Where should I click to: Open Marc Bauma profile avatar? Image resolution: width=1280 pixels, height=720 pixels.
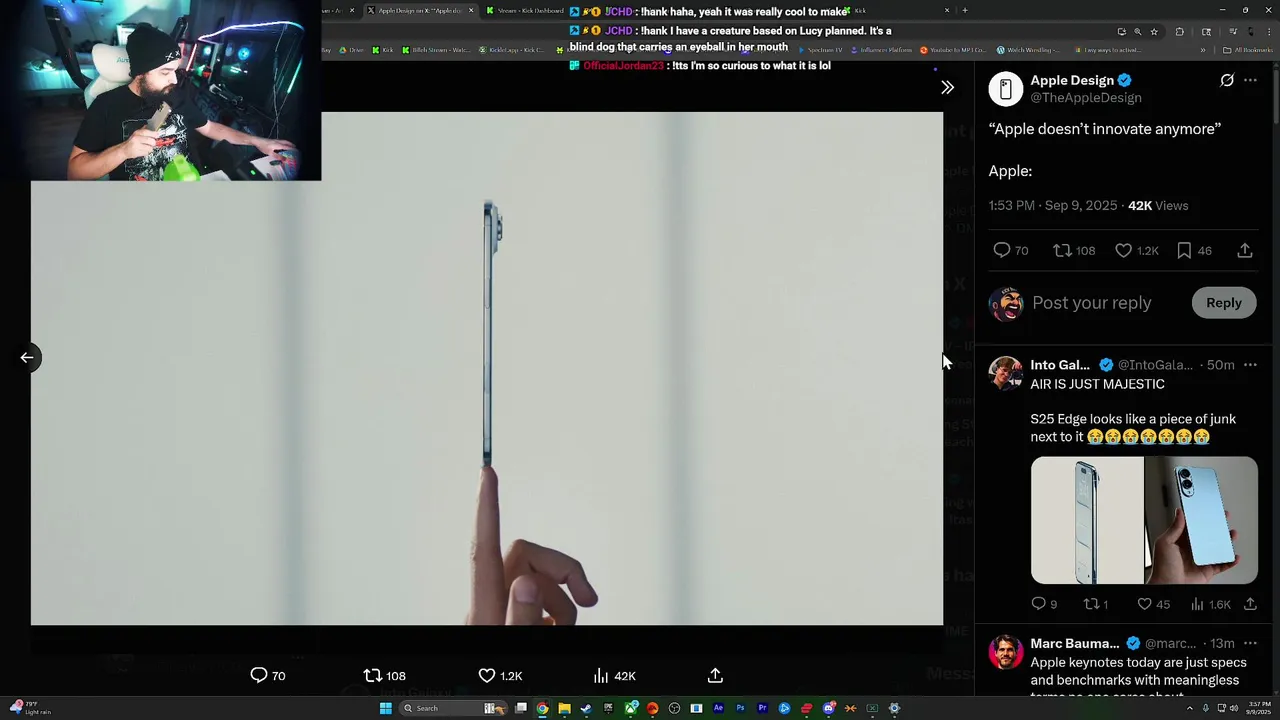pyautogui.click(x=1005, y=651)
